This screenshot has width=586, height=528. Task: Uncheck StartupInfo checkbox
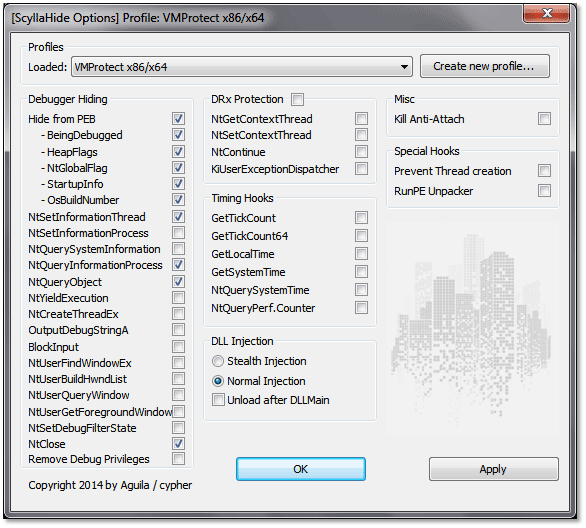tap(178, 184)
